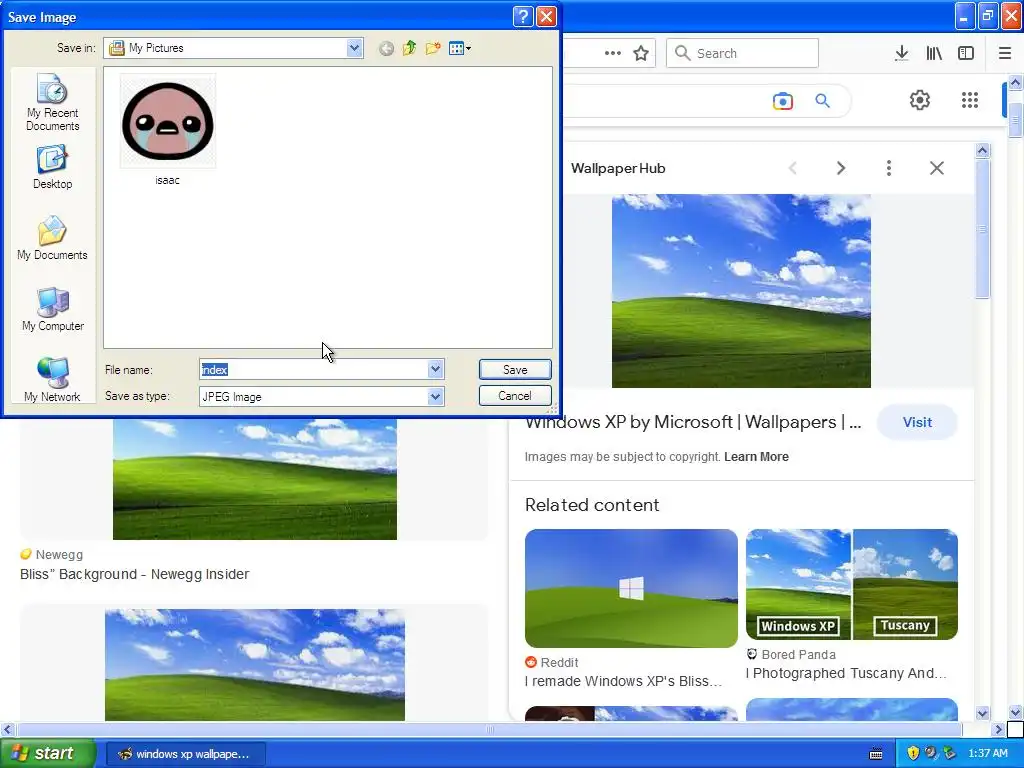The width and height of the screenshot is (1024, 768).
Task: Select My Computer in places bar
Action: point(52,310)
